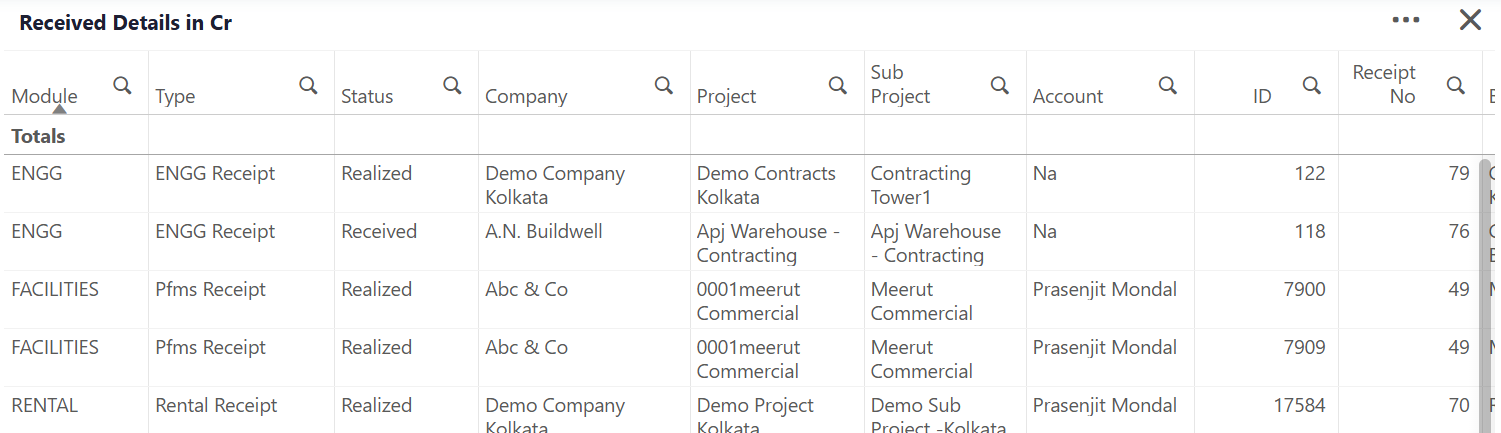Click the vertical scrollbar of table
The image size is (1501, 433).
[1485, 290]
